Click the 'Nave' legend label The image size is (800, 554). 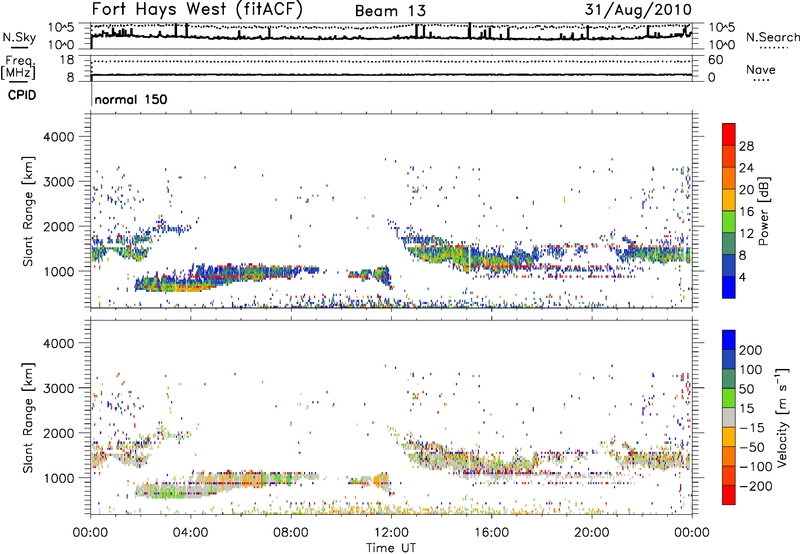pos(761,69)
